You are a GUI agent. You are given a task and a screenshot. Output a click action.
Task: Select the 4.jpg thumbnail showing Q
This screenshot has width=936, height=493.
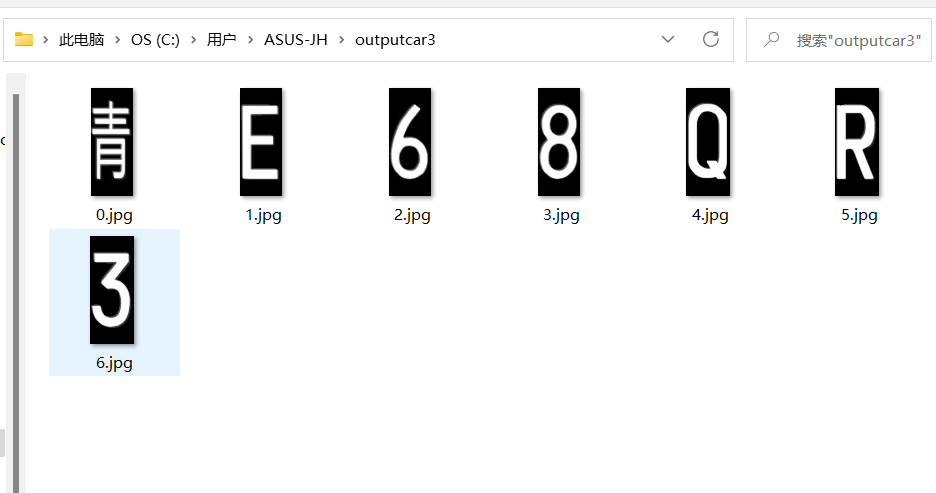708,142
